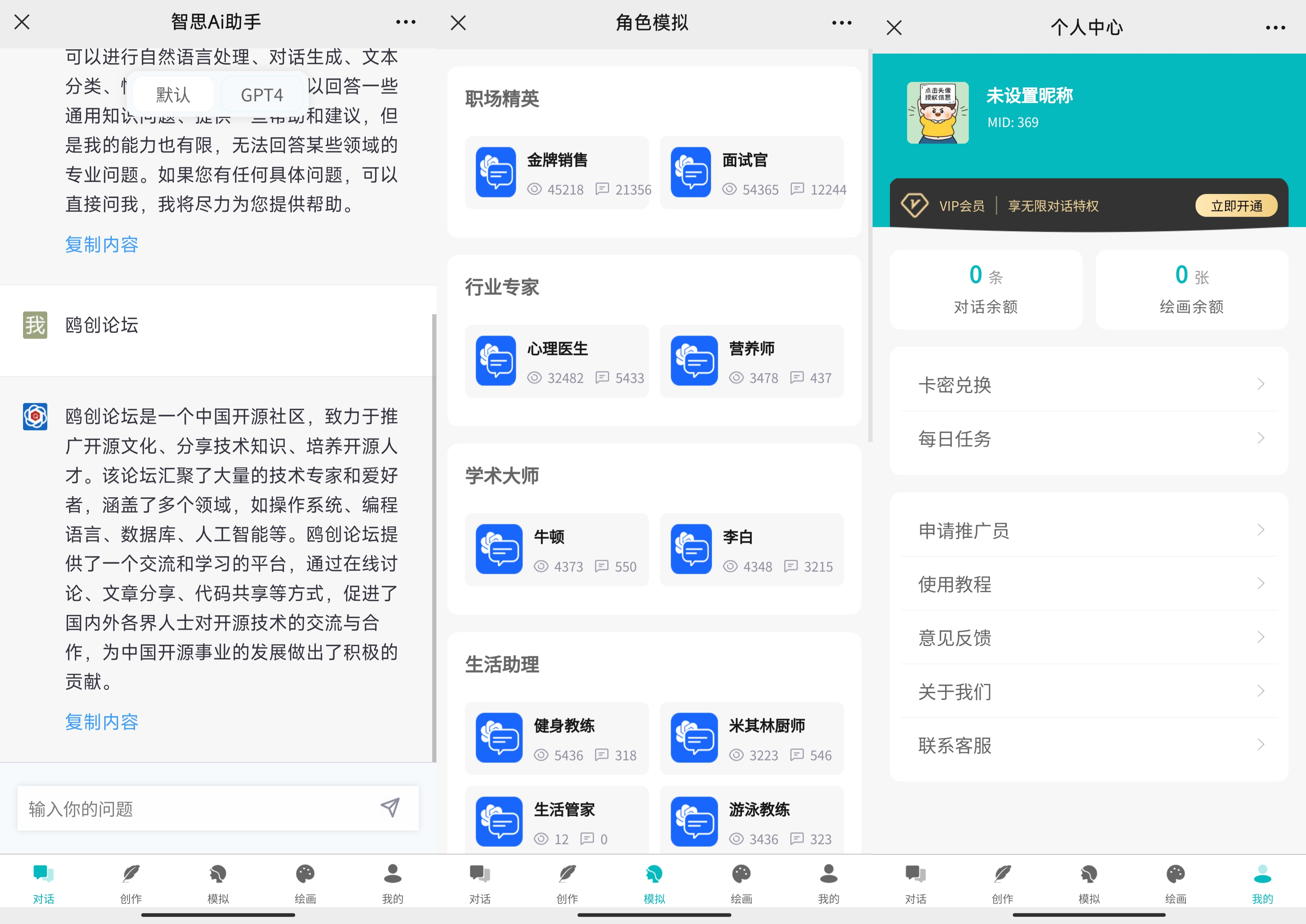Click the AI assistant avatar beside 鸥创论坛 reply

click(x=35, y=417)
